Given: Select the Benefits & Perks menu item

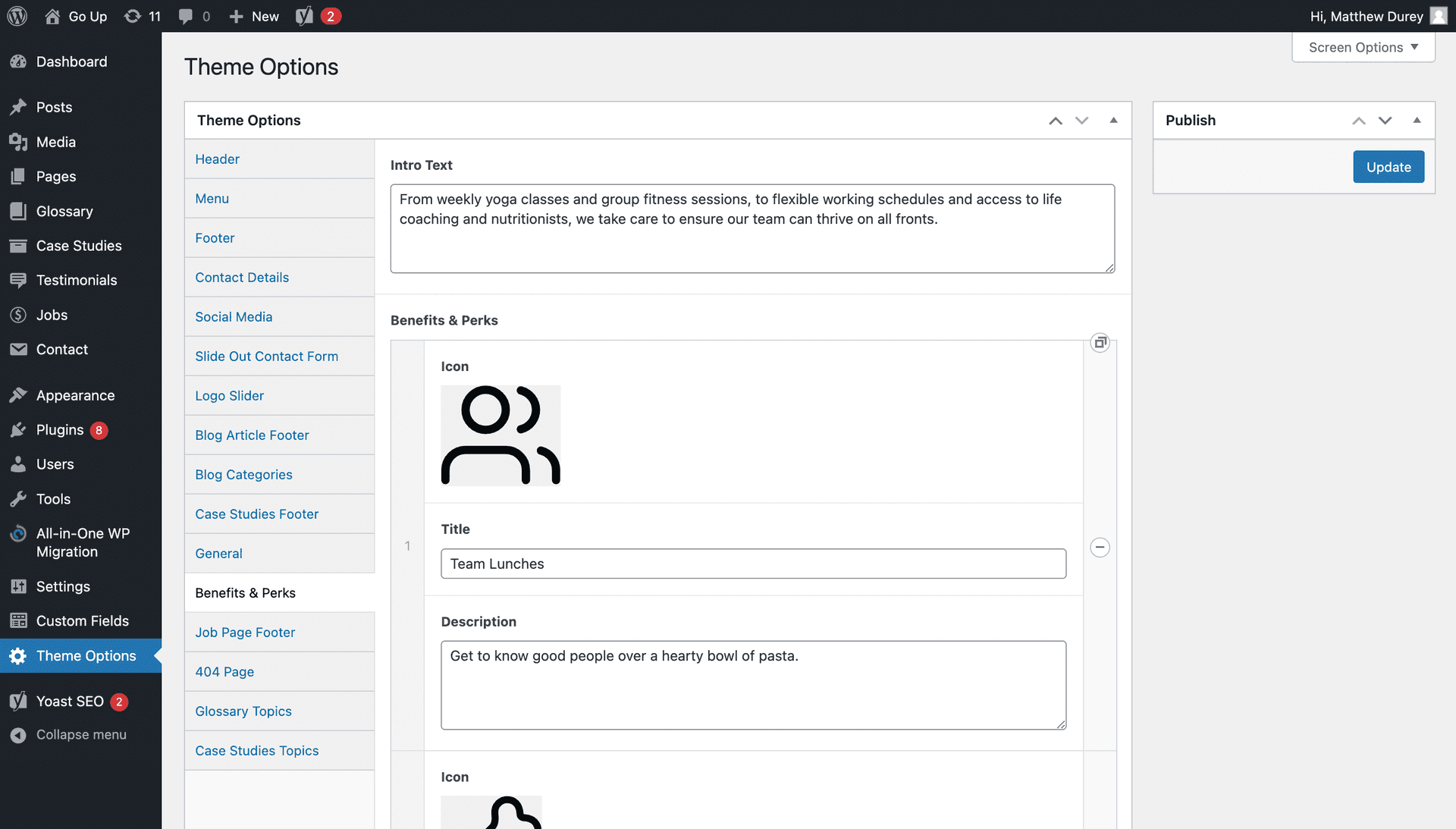Looking at the screenshot, I should click(245, 592).
